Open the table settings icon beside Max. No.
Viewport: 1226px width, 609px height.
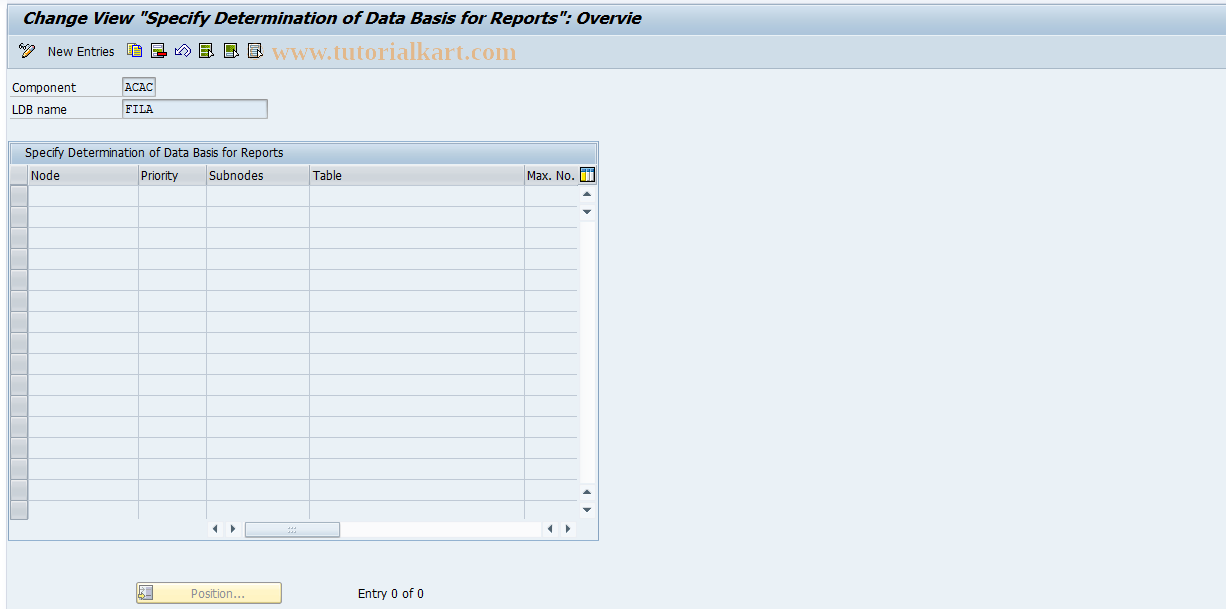(587, 175)
